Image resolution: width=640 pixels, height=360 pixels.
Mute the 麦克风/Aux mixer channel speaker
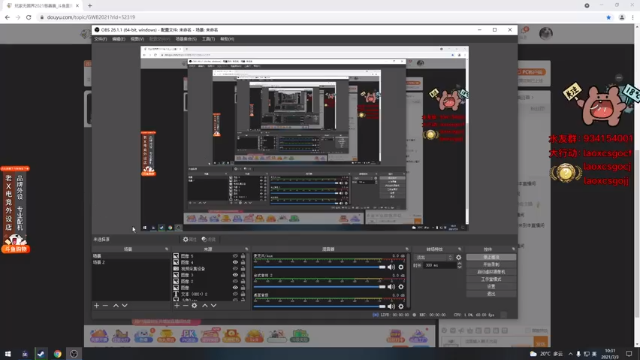click(x=391, y=267)
